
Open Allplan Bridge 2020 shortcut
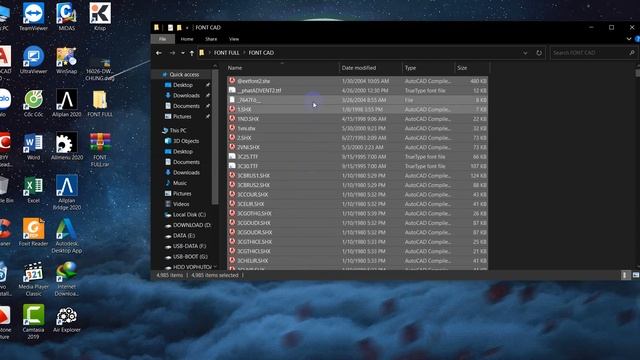pos(67,192)
